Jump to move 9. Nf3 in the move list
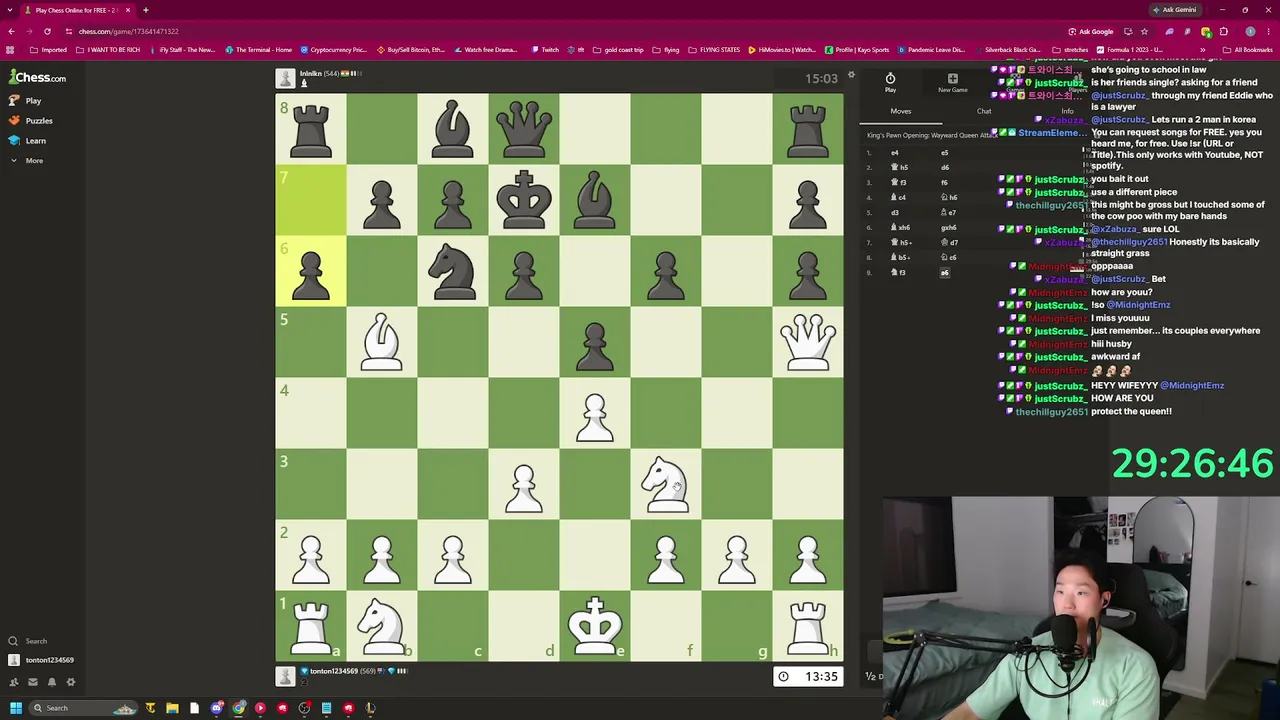Viewport: 1280px width, 720px height. point(899,273)
